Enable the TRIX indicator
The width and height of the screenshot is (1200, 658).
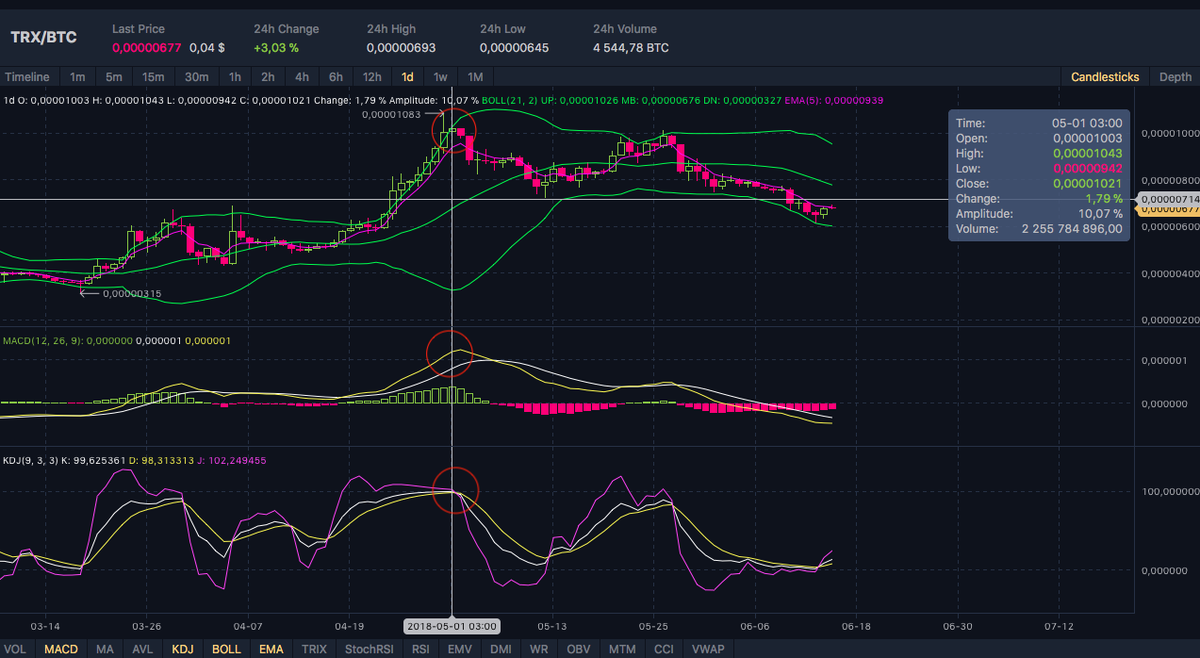coord(314,649)
